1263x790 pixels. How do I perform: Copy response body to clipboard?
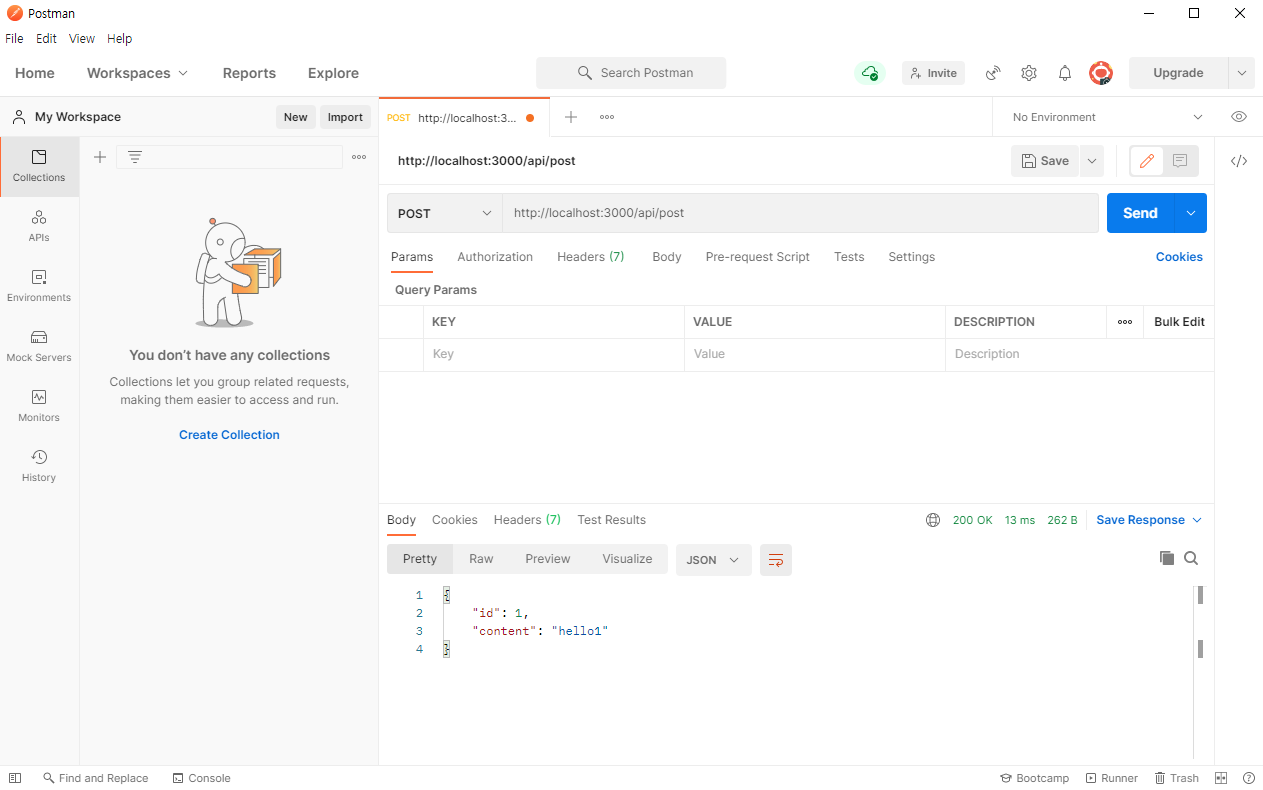pyautogui.click(x=1167, y=558)
